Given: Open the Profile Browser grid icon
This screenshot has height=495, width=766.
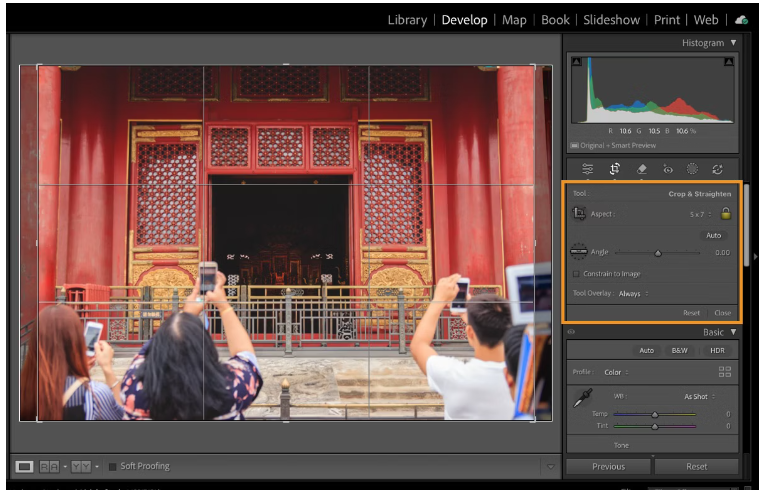Looking at the screenshot, I should (725, 372).
